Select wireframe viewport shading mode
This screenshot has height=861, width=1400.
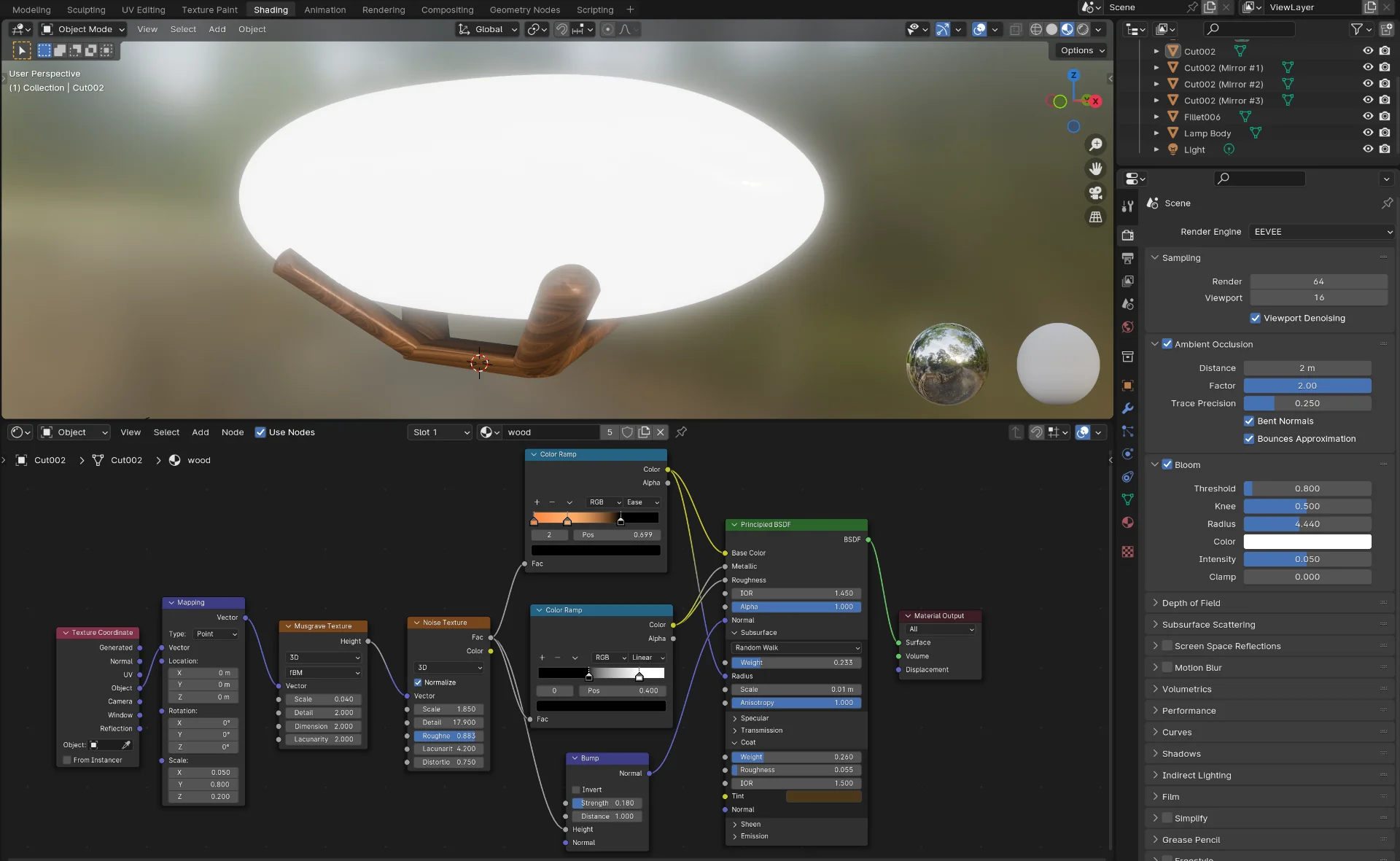(x=1035, y=30)
